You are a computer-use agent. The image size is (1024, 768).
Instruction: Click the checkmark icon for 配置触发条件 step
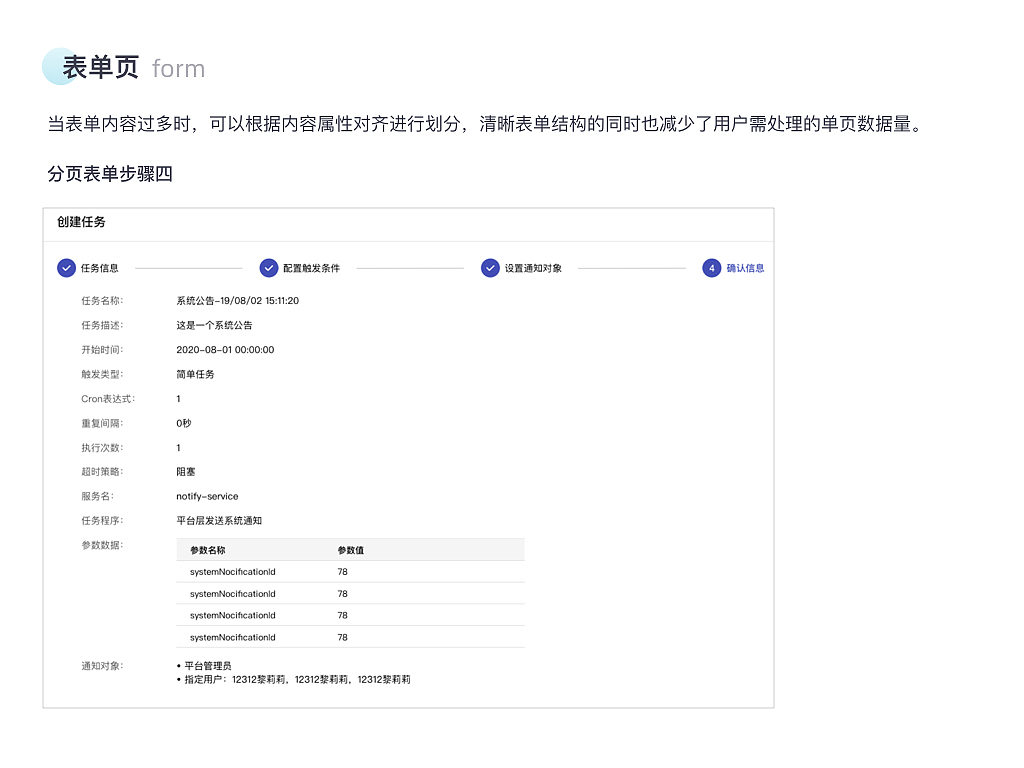click(x=268, y=268)
